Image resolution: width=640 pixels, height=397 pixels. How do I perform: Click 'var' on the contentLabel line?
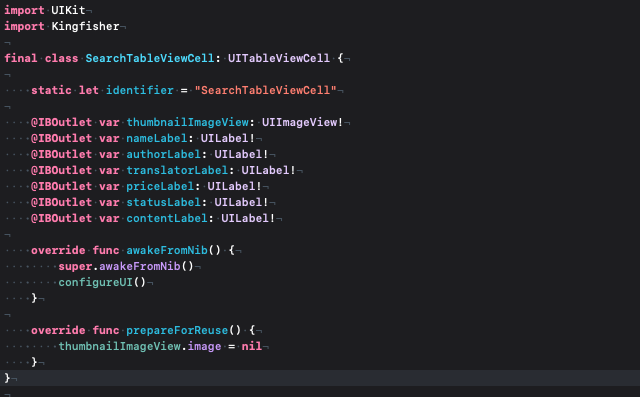109,218
